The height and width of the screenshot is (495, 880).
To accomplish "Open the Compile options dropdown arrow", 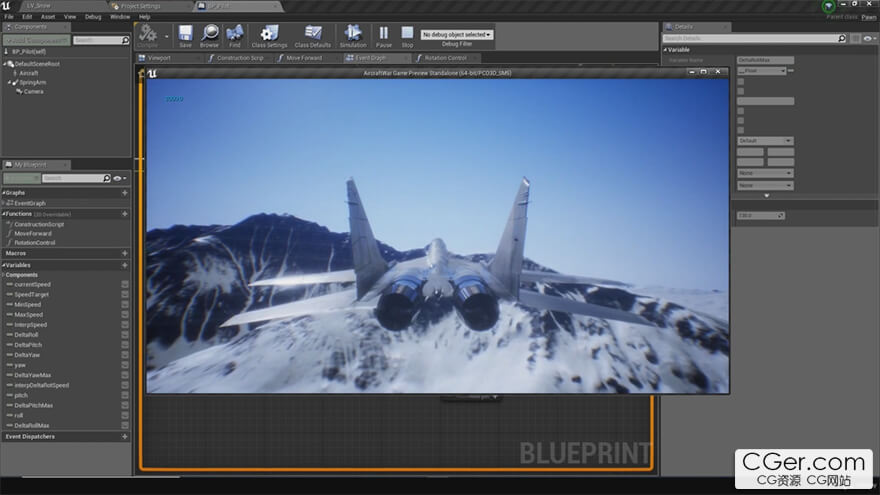I will tap(167, 36).
